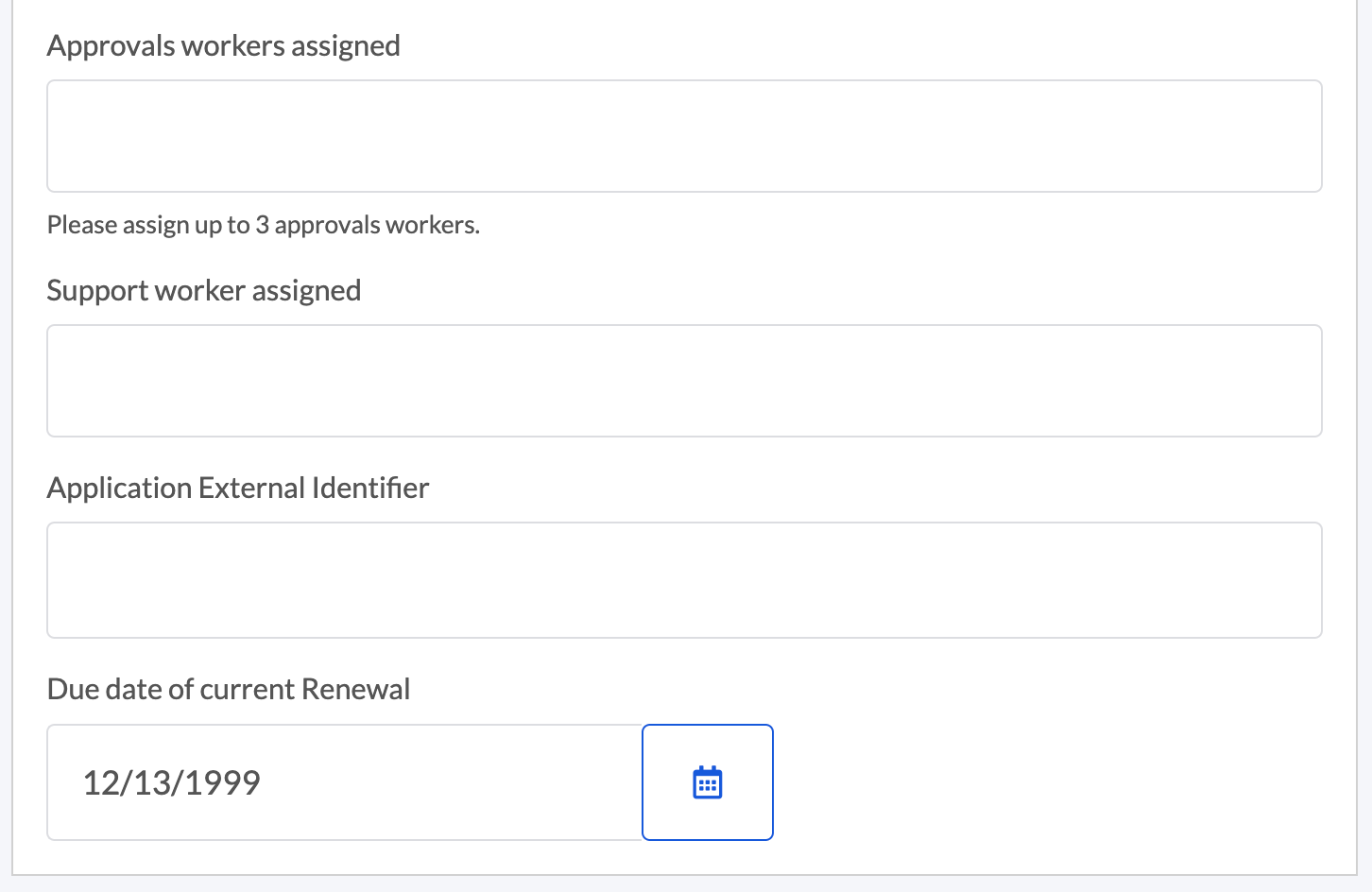Click the 'Please assign up to 3' hint text
The image size is (1372, 892).
click(x=264, y=225)
